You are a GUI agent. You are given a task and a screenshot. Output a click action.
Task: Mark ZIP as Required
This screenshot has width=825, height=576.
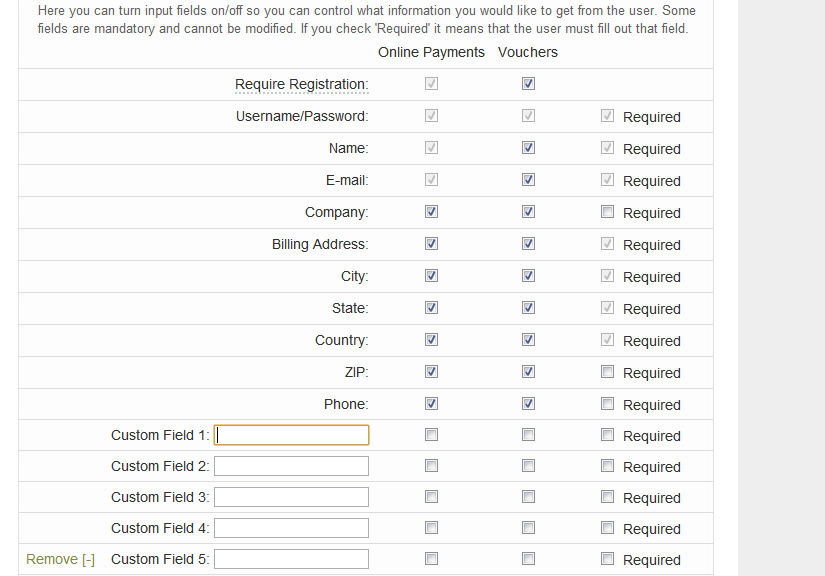607,372
